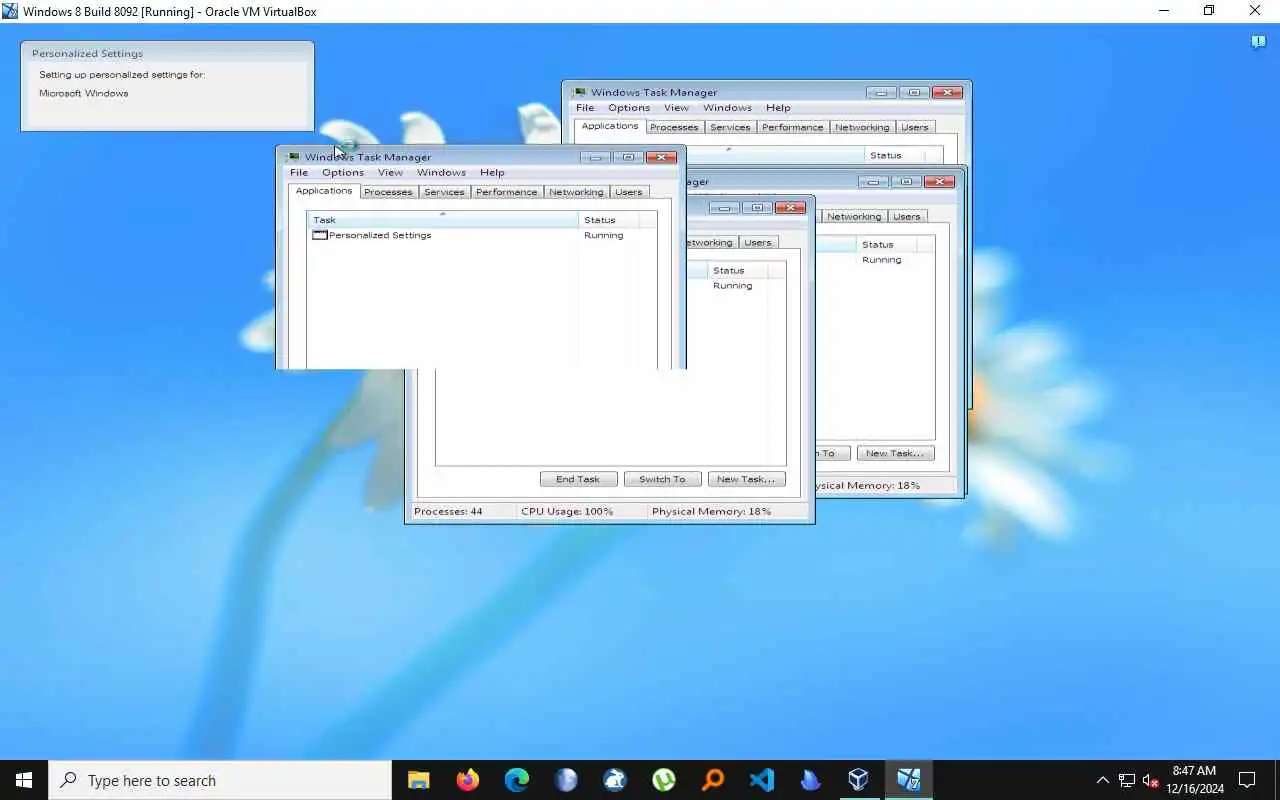Click New Task... in Task Manager titled 'ager'
The image size is (1280, 800).
tap(895, 453)
